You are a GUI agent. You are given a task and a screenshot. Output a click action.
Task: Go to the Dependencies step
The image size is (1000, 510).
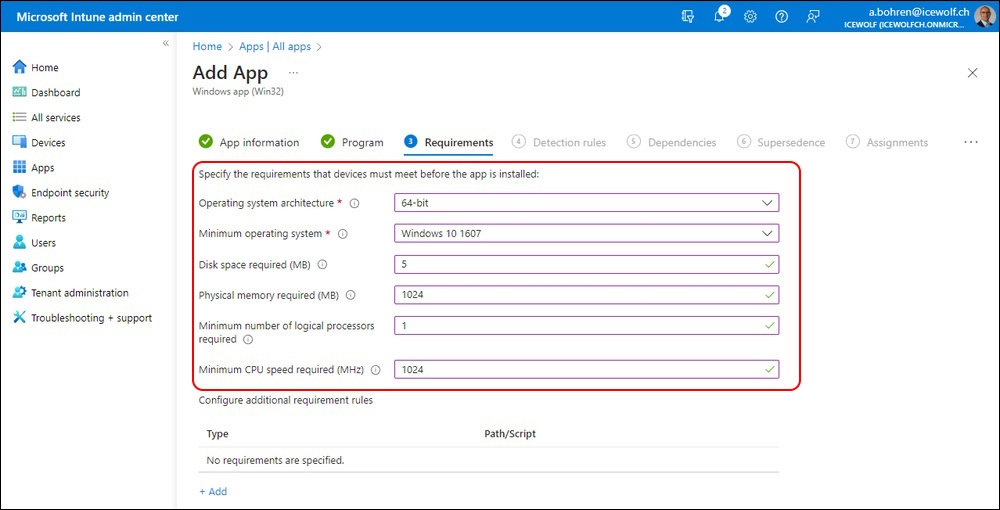(672, 142)
